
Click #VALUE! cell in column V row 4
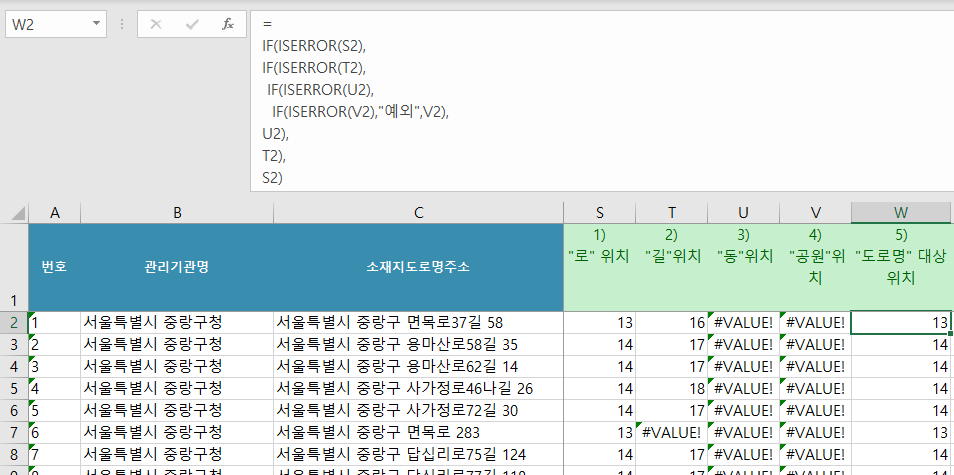pos(815,367)
